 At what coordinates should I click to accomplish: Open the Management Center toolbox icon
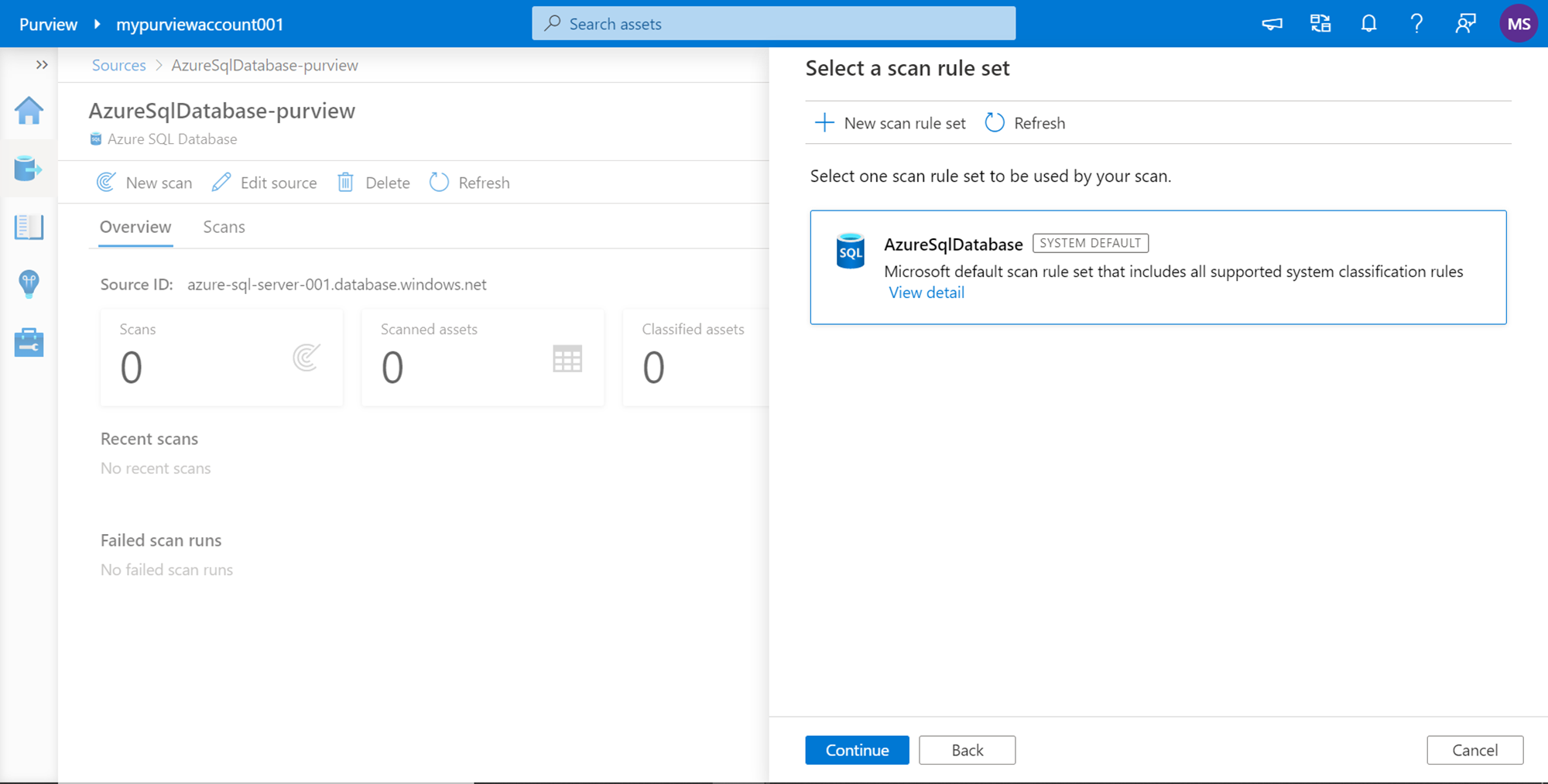click(x=29, y=342)
